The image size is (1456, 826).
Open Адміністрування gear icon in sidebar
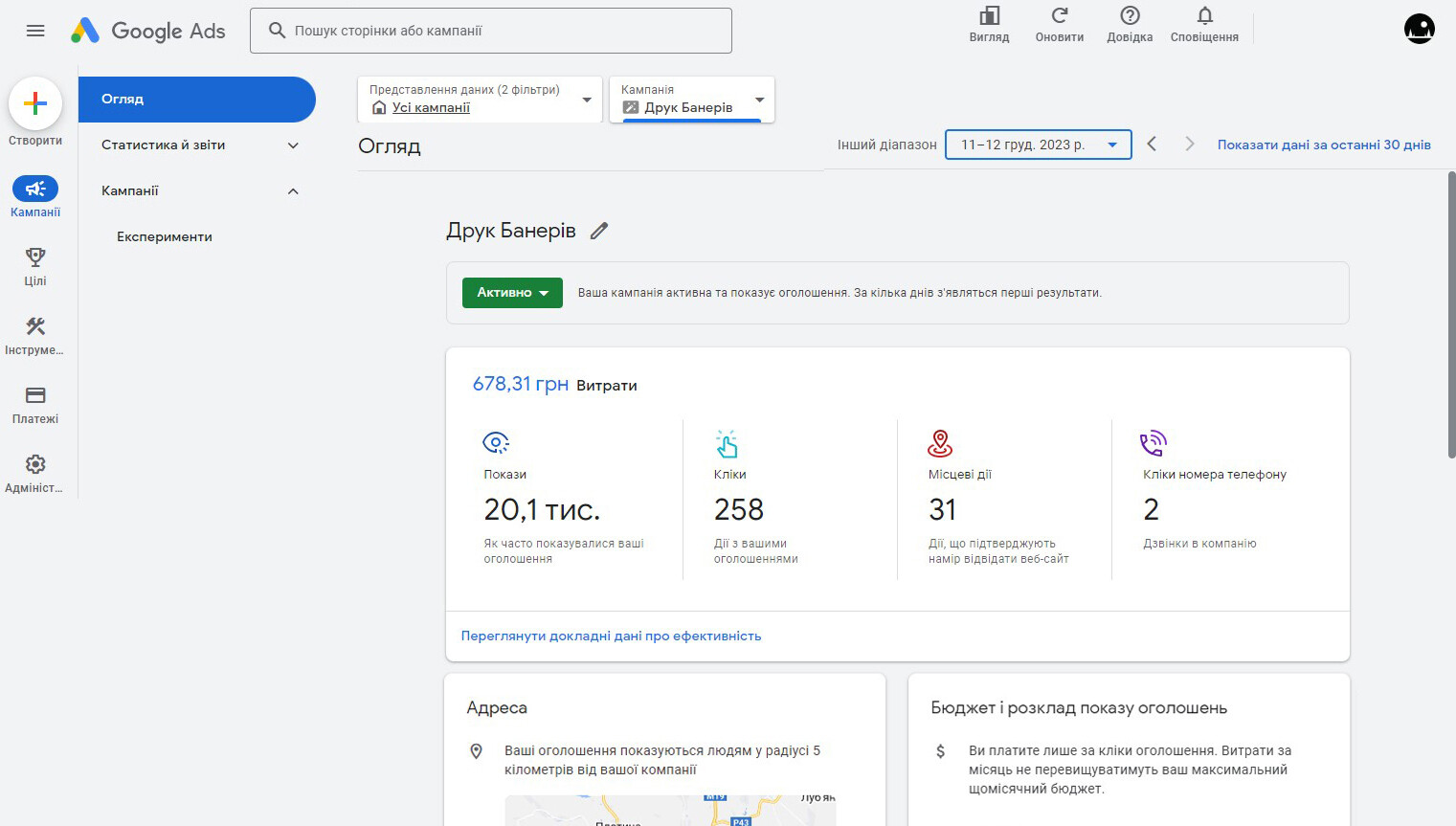pos(35,464)
